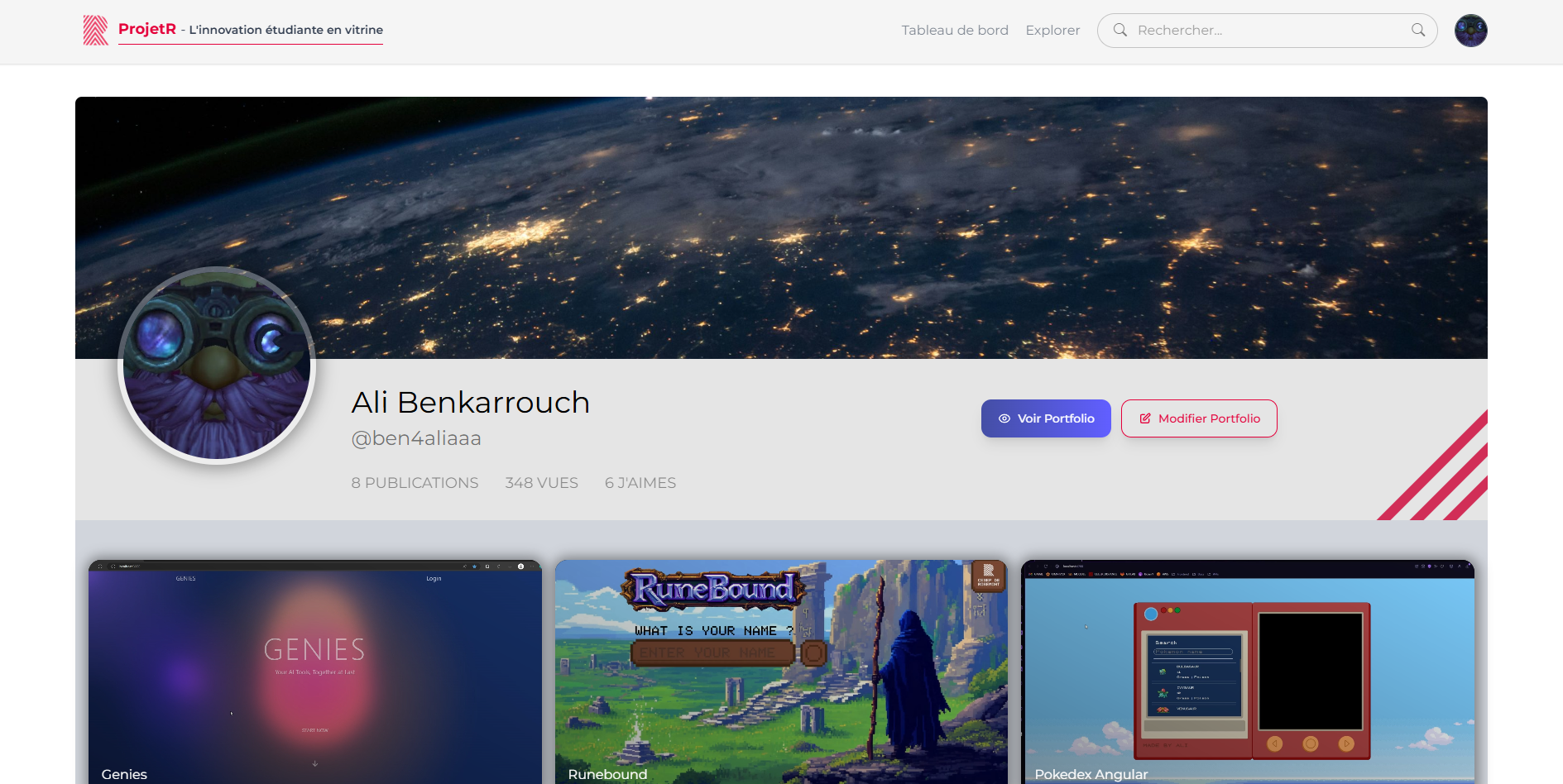Click the large round profile picture
Viewport: 1563px width, 784px height.
pos(217,365)
